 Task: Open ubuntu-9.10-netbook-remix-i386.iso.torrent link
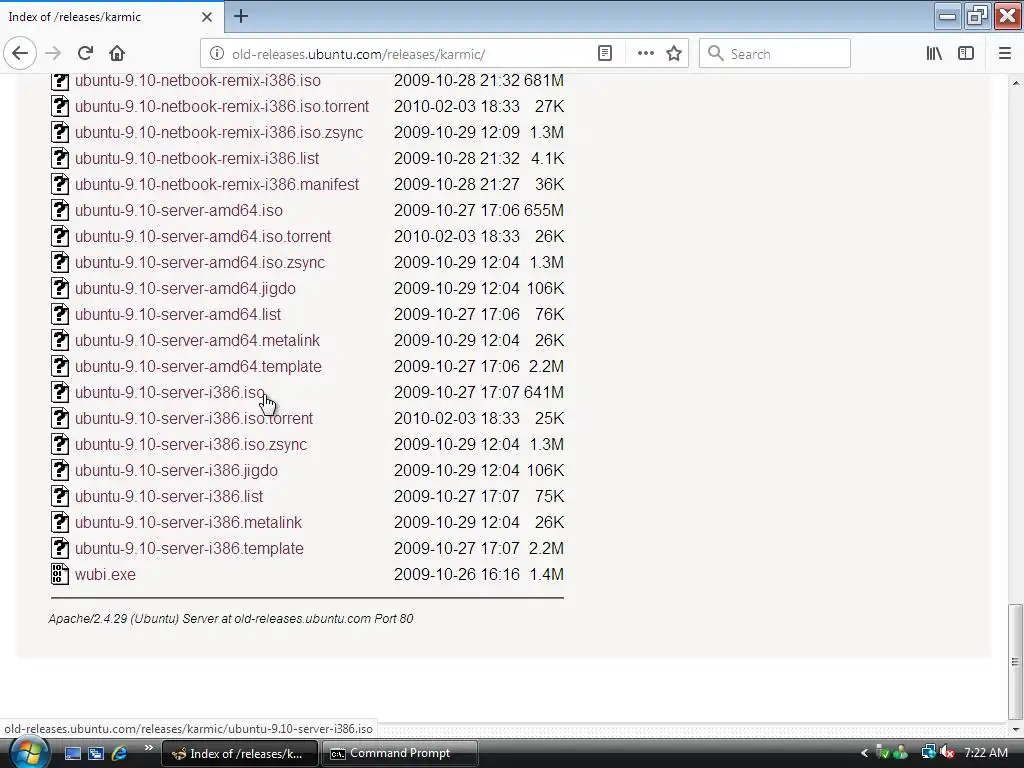(222, 106)
